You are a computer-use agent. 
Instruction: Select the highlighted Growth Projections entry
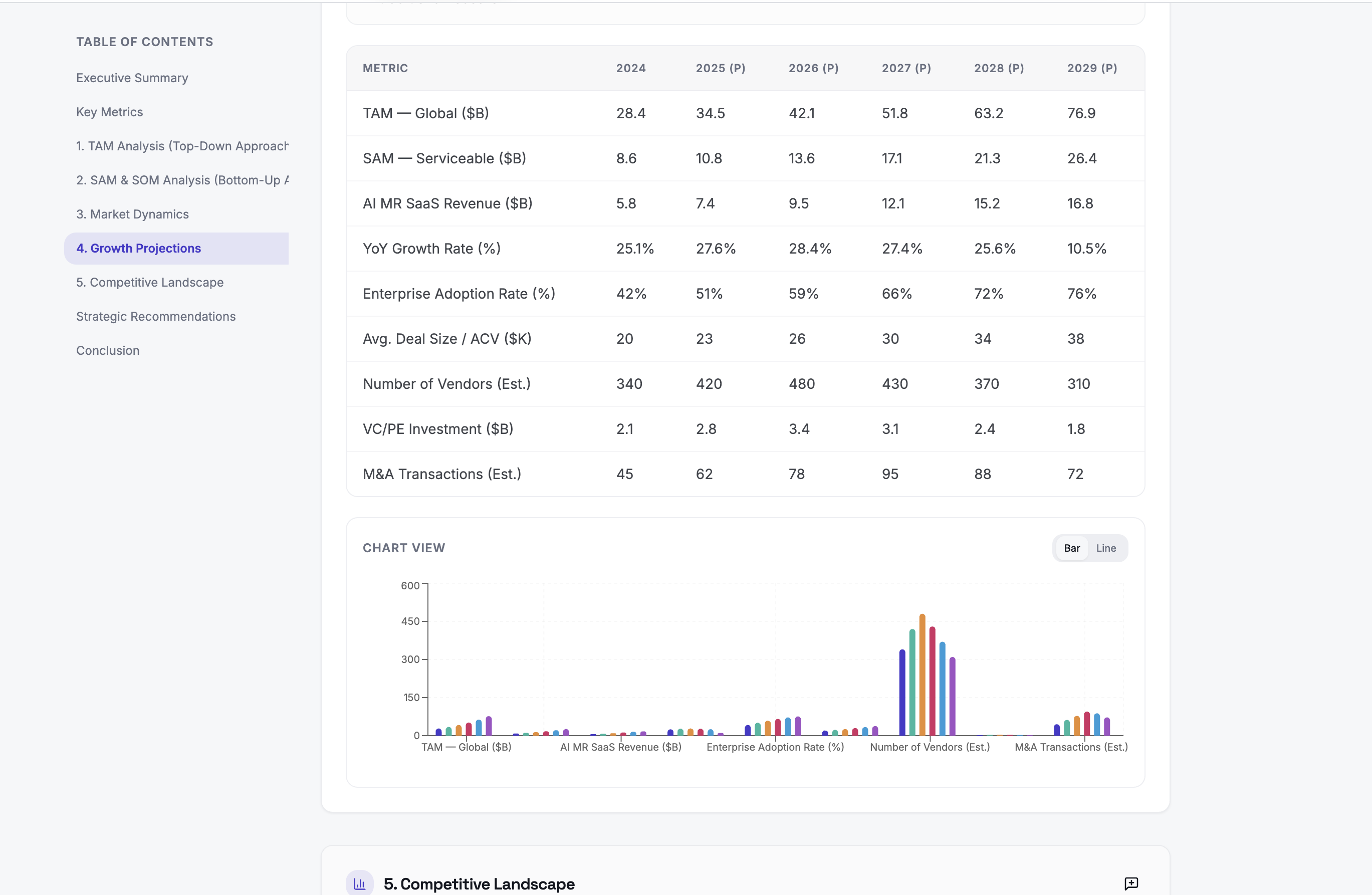click(138, 248)
